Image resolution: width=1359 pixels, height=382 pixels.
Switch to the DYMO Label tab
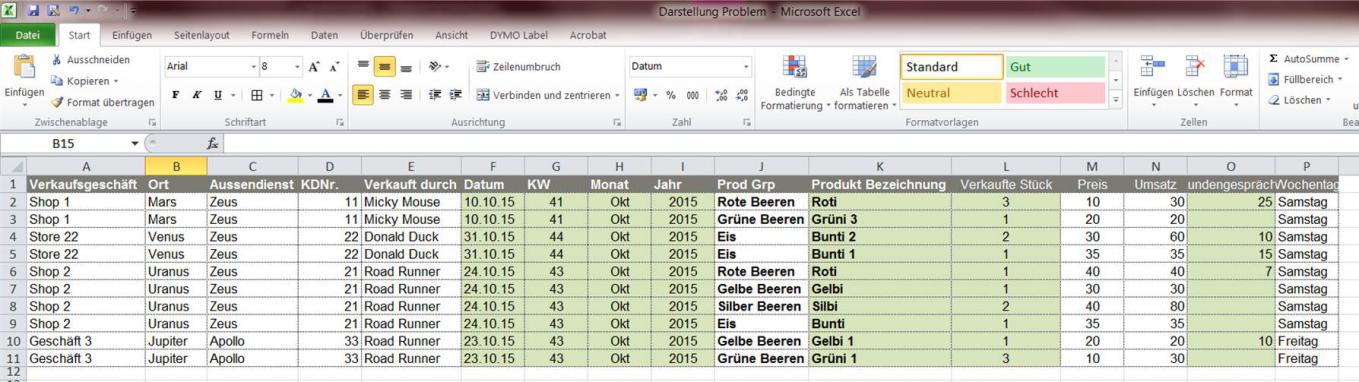click(519, 35)
